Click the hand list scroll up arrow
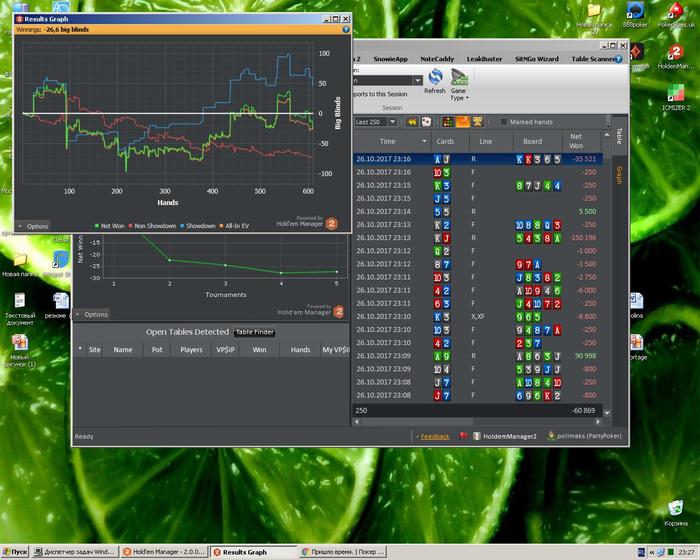Screen dimensions: 700x560 pos(607,135)
